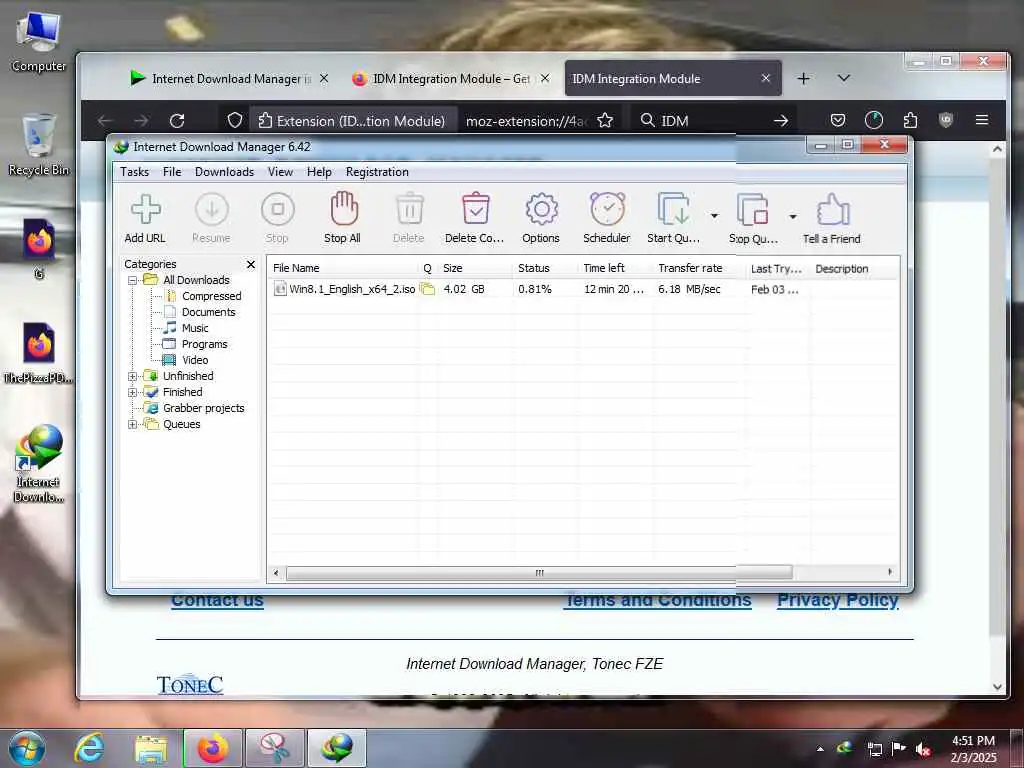
Task: Open Start Queue dropdown arrow
Action: (x=714, y=216)
